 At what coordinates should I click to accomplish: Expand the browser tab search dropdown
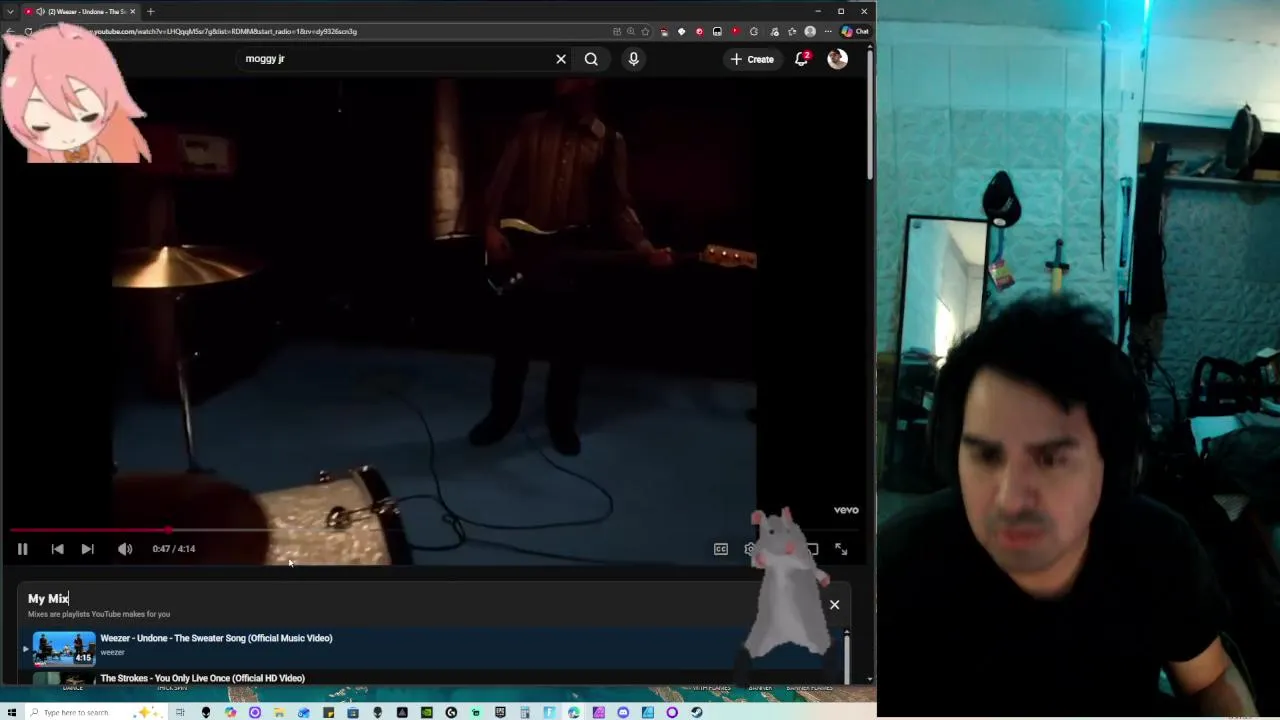click(x=10, y=11)
